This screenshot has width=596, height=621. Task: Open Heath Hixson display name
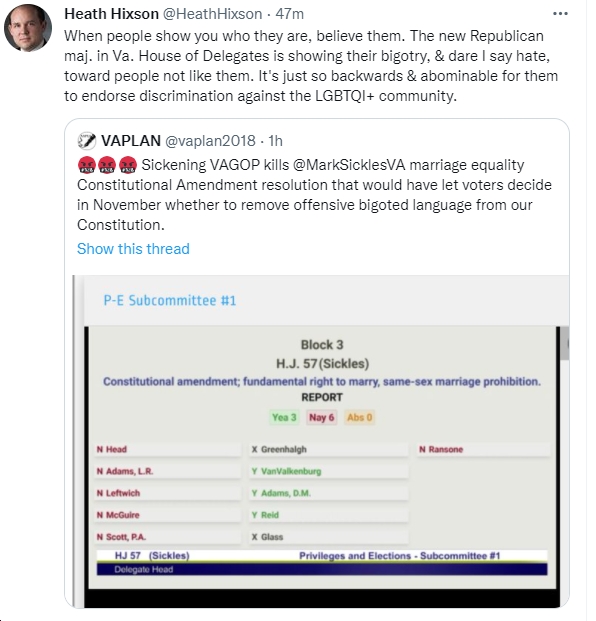[x=111, y=14]
